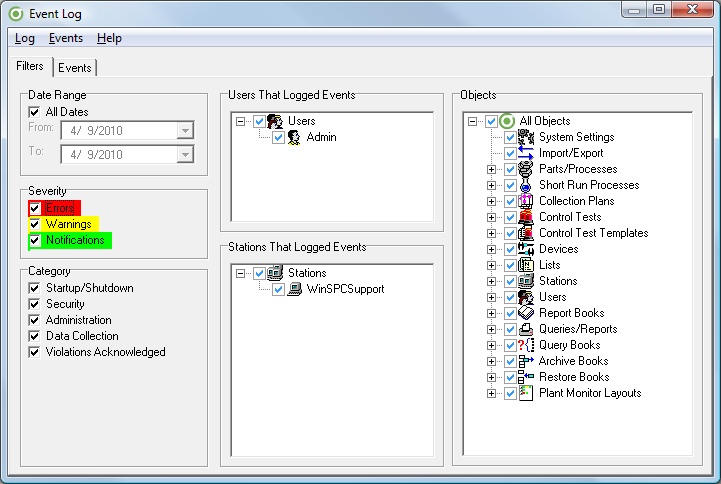Click the Report Books book icon
721x484 pixels.
click(526, 313)
